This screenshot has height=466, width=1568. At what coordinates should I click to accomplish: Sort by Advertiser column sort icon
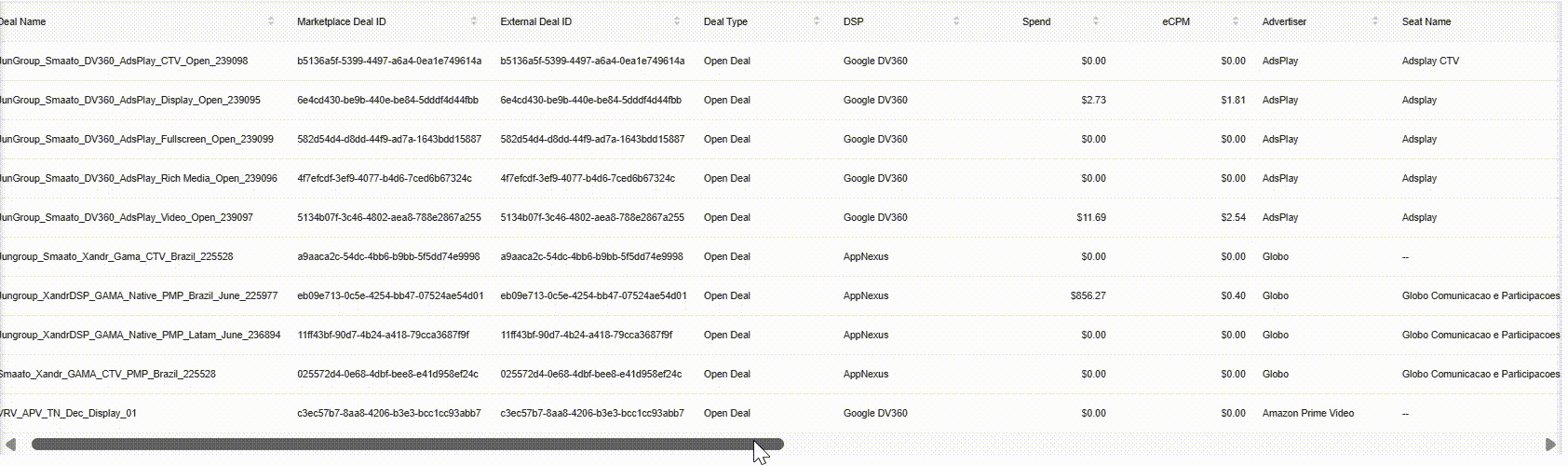click(1375, 21)
